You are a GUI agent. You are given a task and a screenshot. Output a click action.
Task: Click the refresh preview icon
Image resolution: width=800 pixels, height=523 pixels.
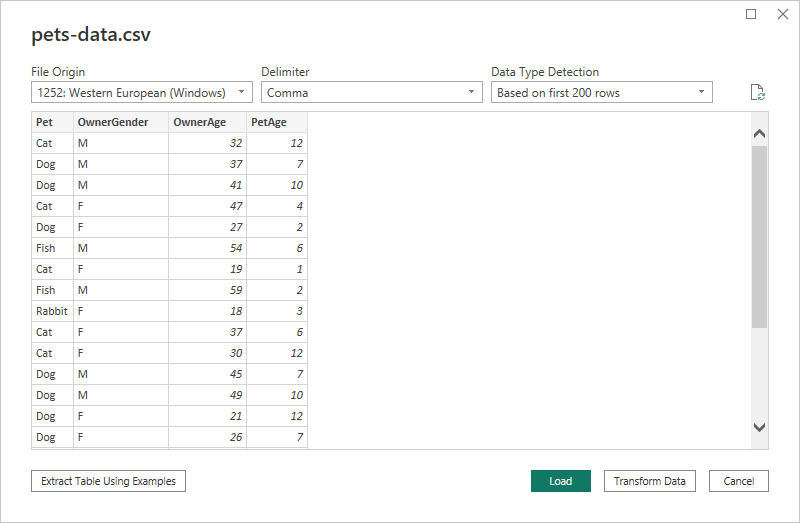pyautogui.click(x=758, y=93)
